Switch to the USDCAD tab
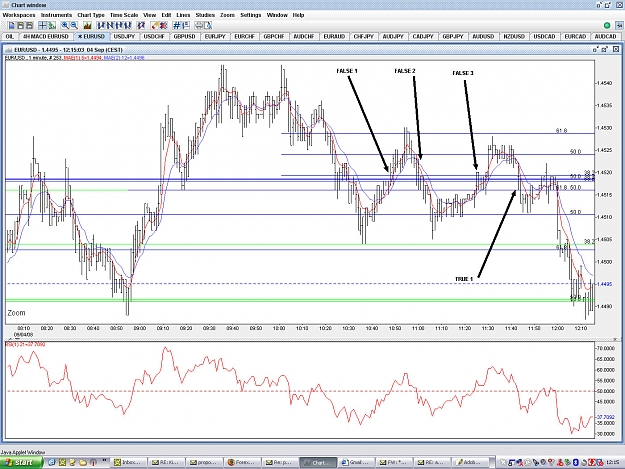The height and width of the screenshot is (469, 625). 544,36
